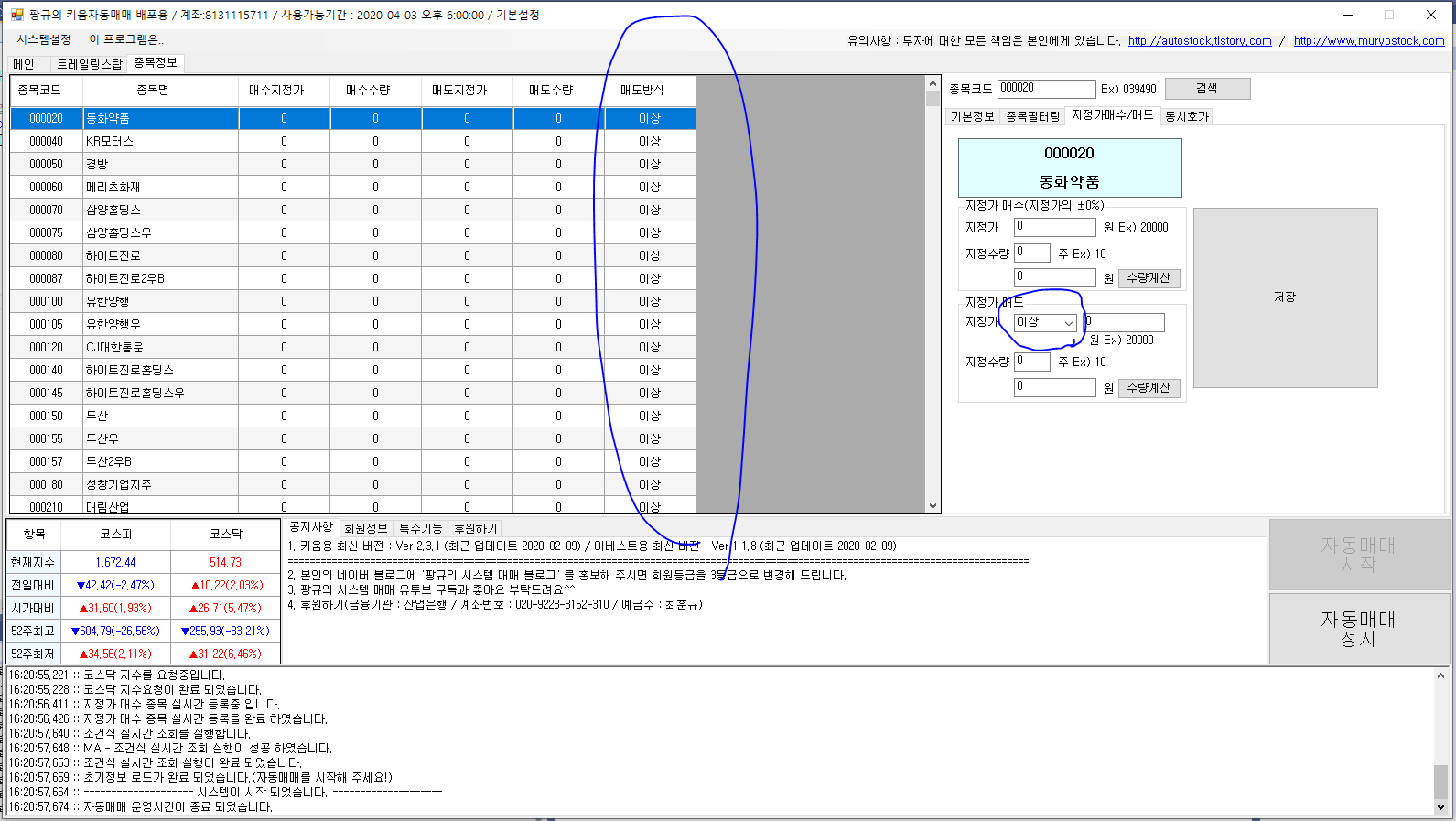Select the 동화약품 row
This screenshot has width=1456, height=821.
point(353,118)
